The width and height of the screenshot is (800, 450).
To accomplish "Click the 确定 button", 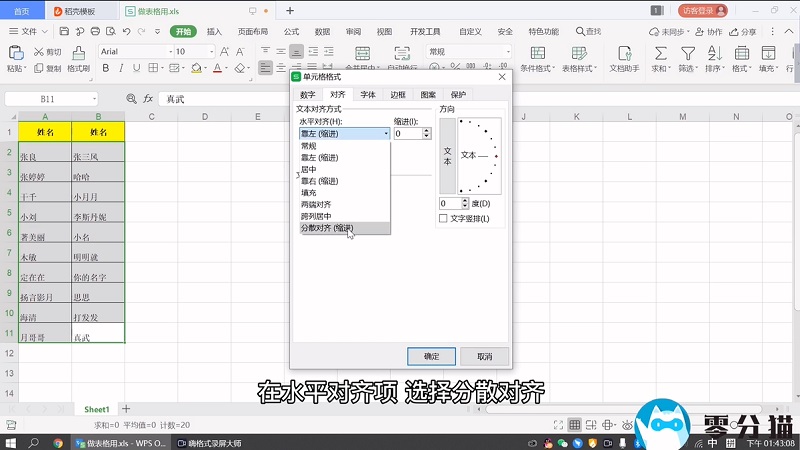I will (431, 356).
